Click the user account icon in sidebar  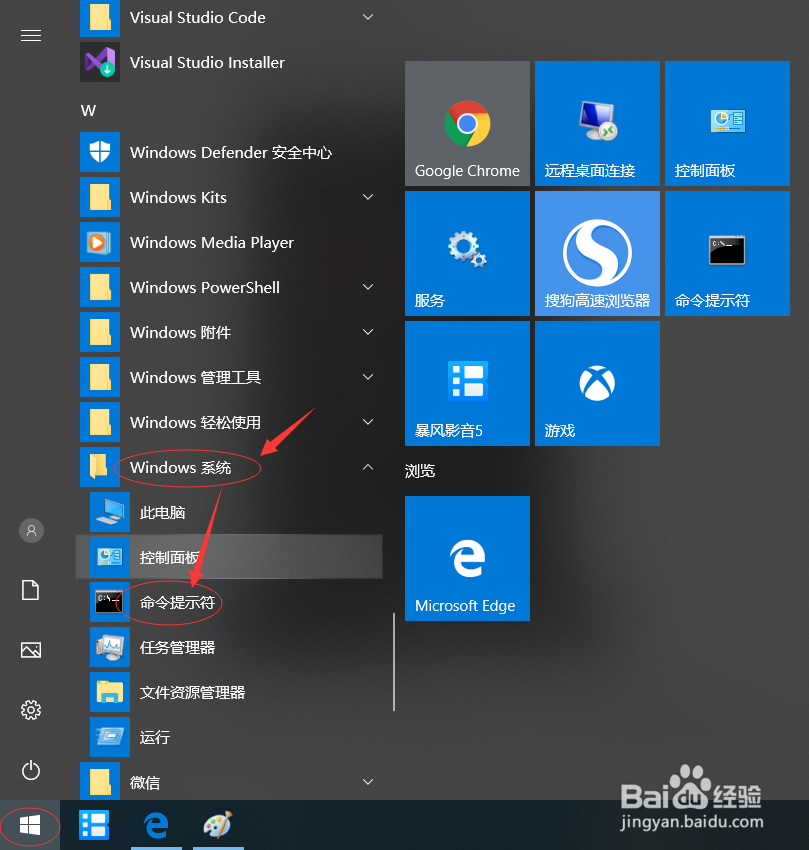(x=31, y=530)
